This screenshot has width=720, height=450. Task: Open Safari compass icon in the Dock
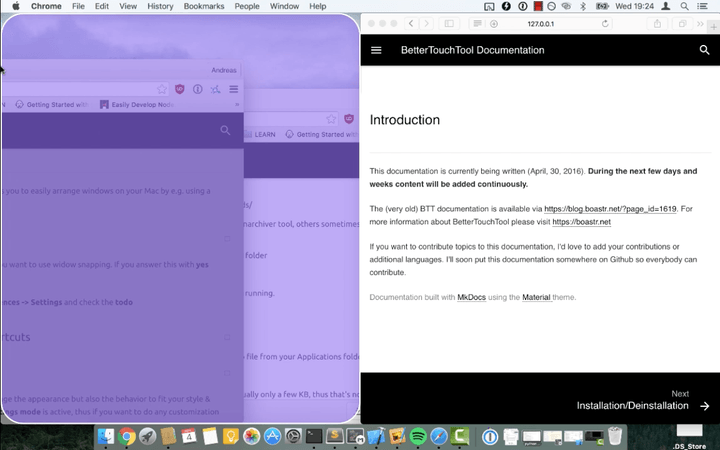pos(439,436)
